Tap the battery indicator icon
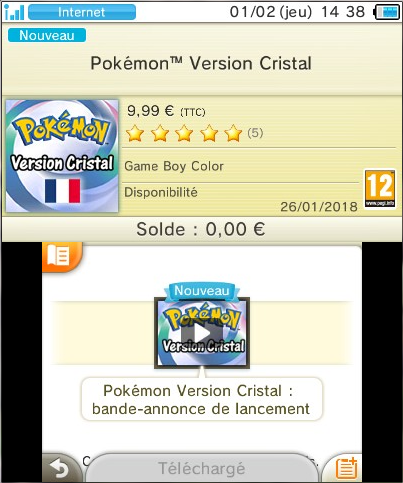The image size is (403, 483). [387, 12]
